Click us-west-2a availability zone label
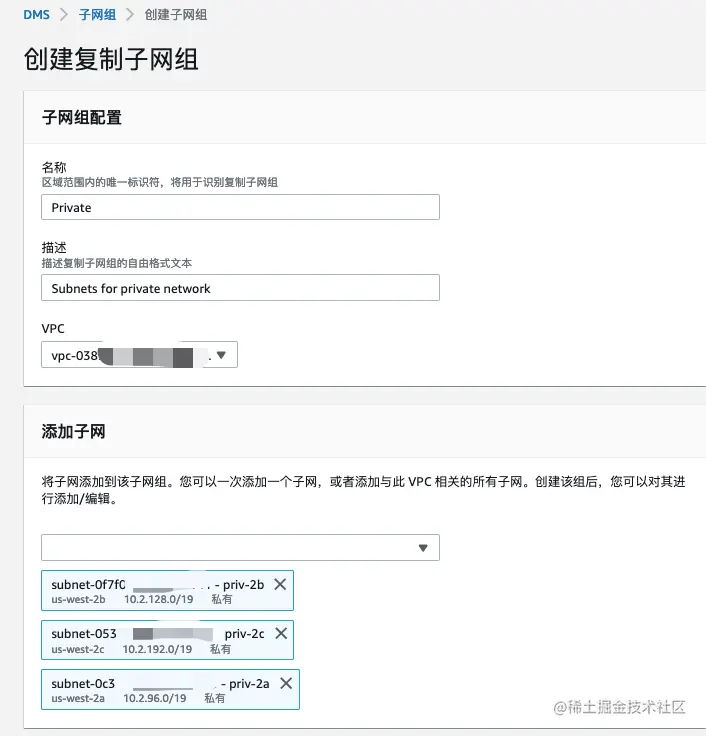The image size is (706, 736). [78, 698]
